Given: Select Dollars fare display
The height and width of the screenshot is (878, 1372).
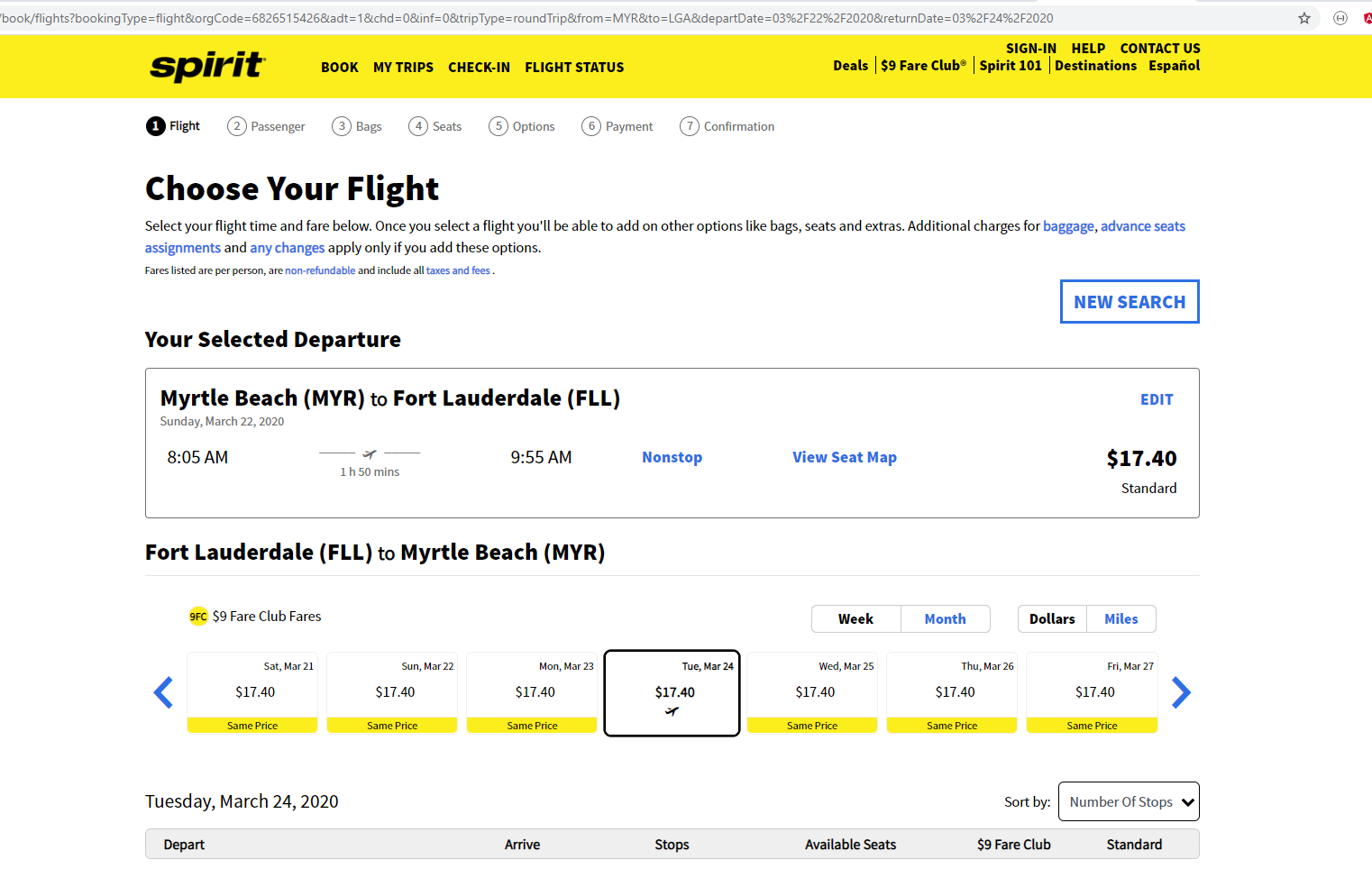Looking at the screenshot, I should (x=1052, y=619).
